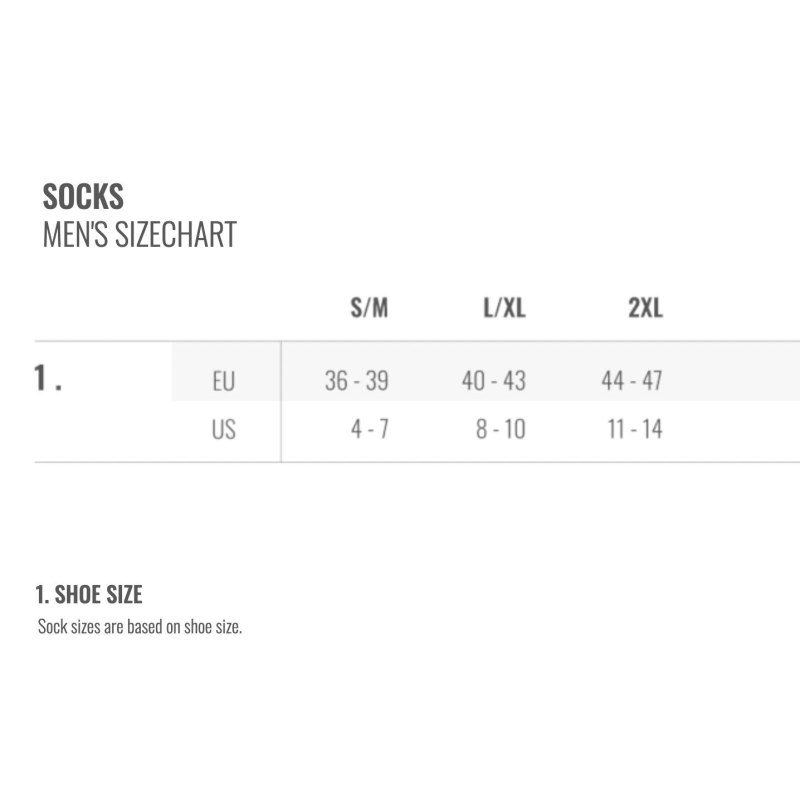The image size is (800, 800).
Task: Select the 2XL column header
Action: (645, 308)
